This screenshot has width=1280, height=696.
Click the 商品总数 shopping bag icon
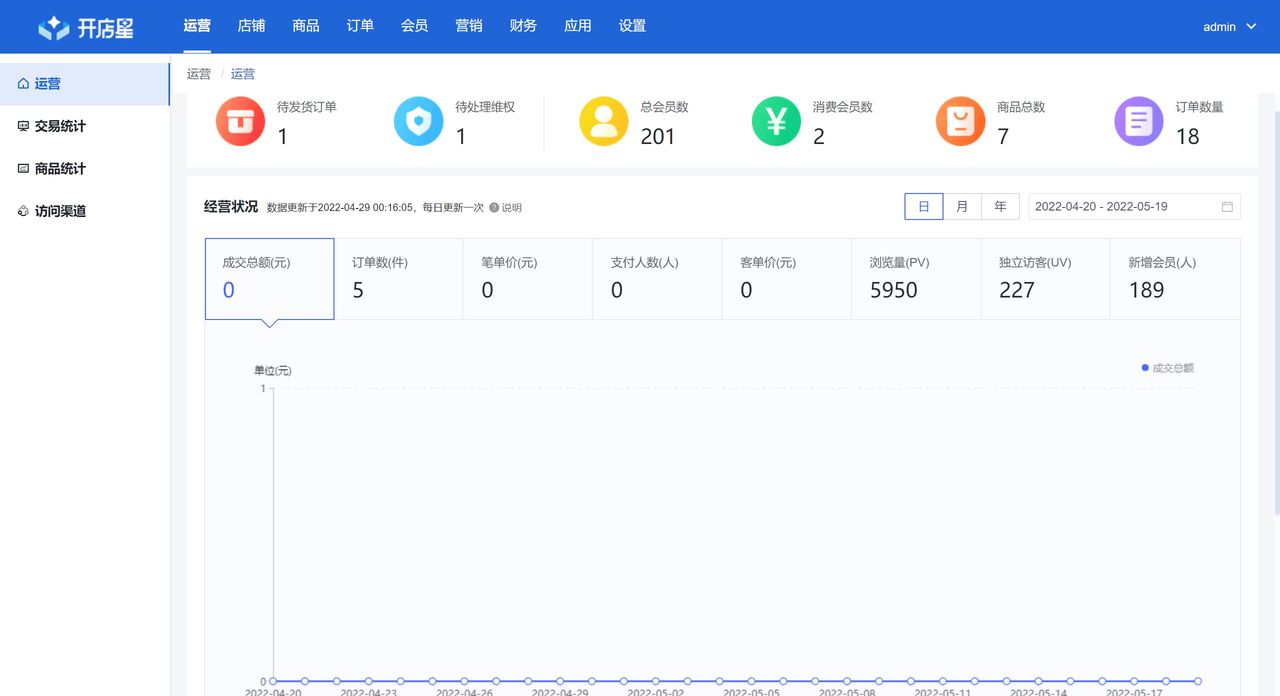tap(960, 120)
